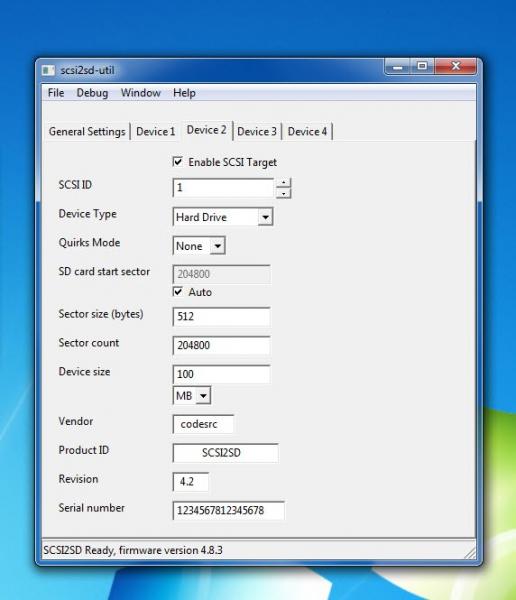Image resolution: width=516 pixels, height=600 pixels.
Task: Open the MB device size unit dropdown
Action: click(x=203, y=395)
